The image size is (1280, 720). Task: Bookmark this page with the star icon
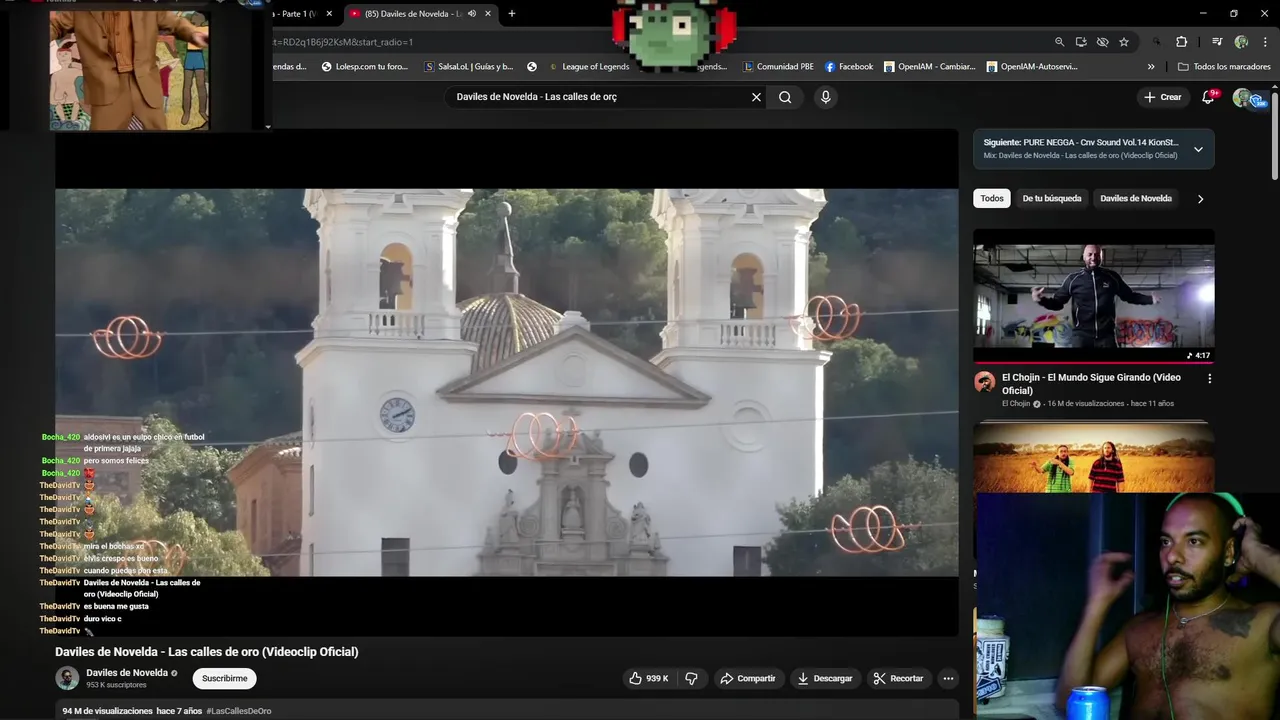coord(1124,42)
